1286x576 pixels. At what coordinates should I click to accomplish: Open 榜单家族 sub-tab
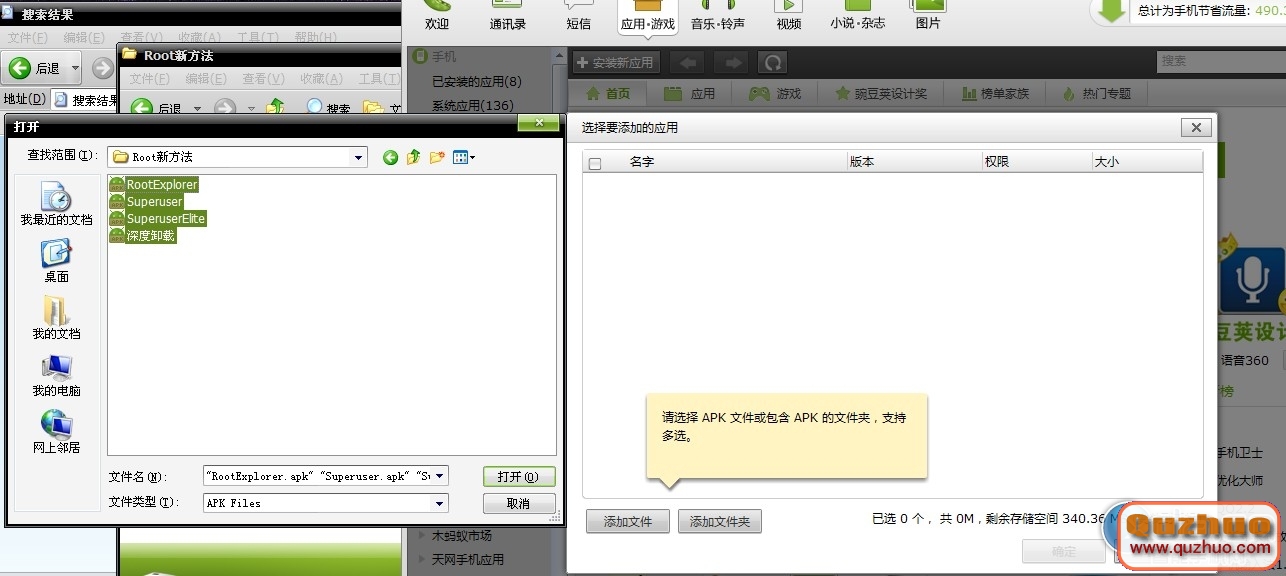995,94
